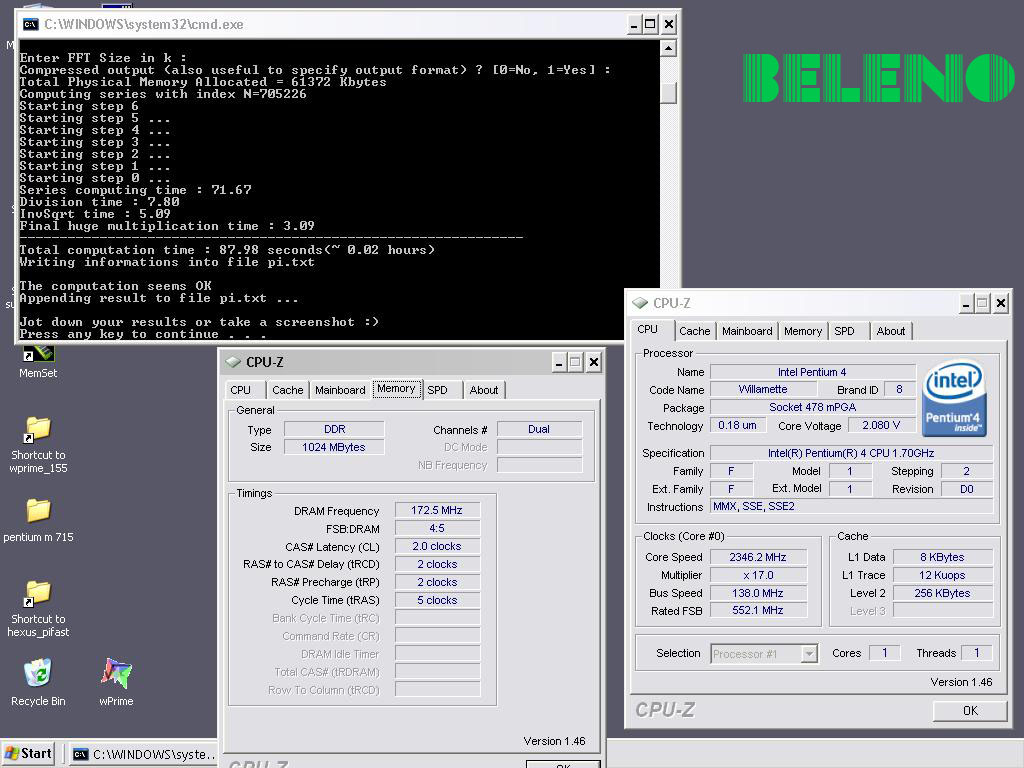
Task: Close the CPU-Z processor window
Action: tap(1000, 304)
